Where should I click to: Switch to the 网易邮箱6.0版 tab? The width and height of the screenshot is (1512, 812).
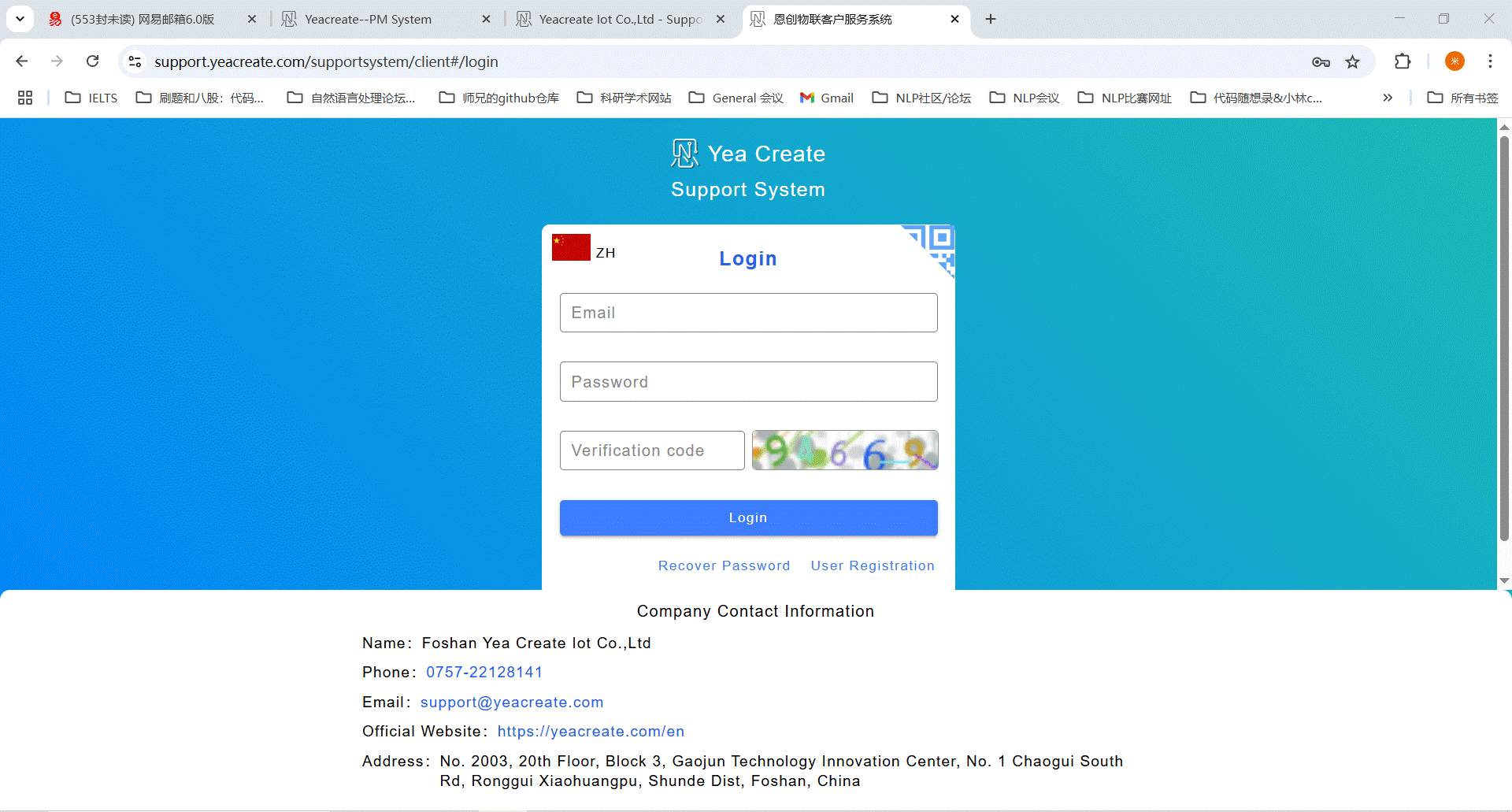[x=142, y=19]
